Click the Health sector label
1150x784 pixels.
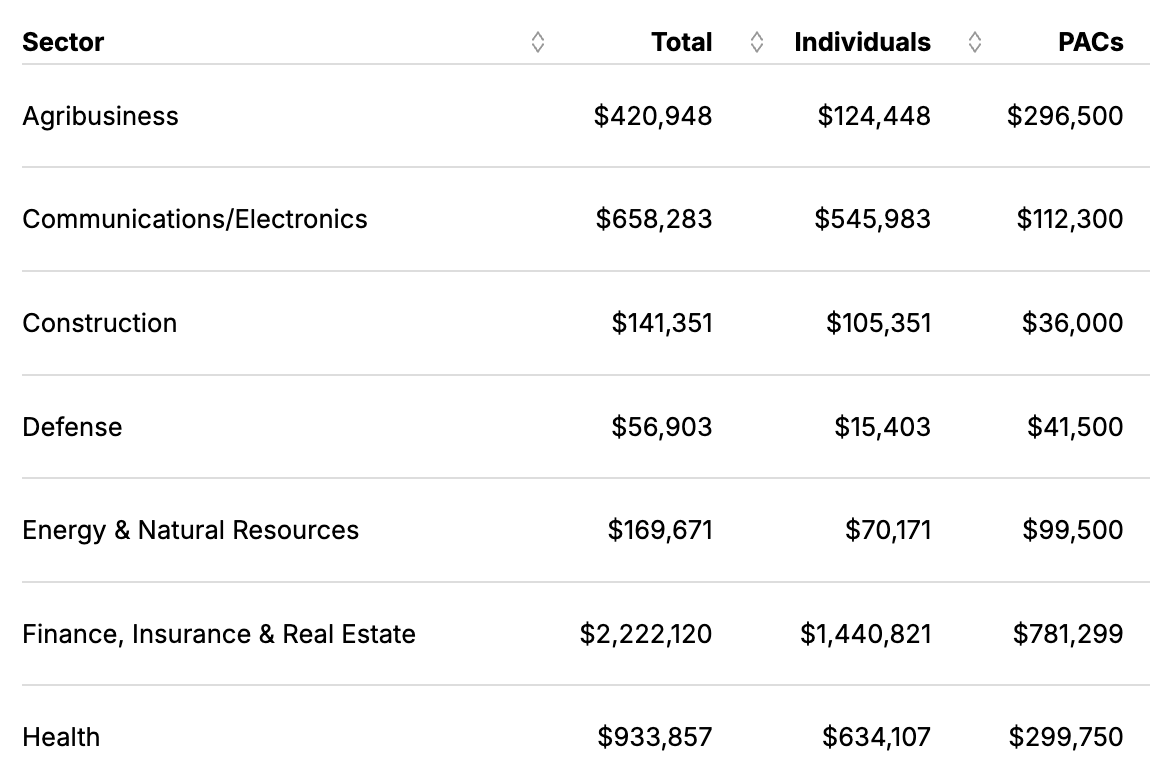[x=61, y=737]
